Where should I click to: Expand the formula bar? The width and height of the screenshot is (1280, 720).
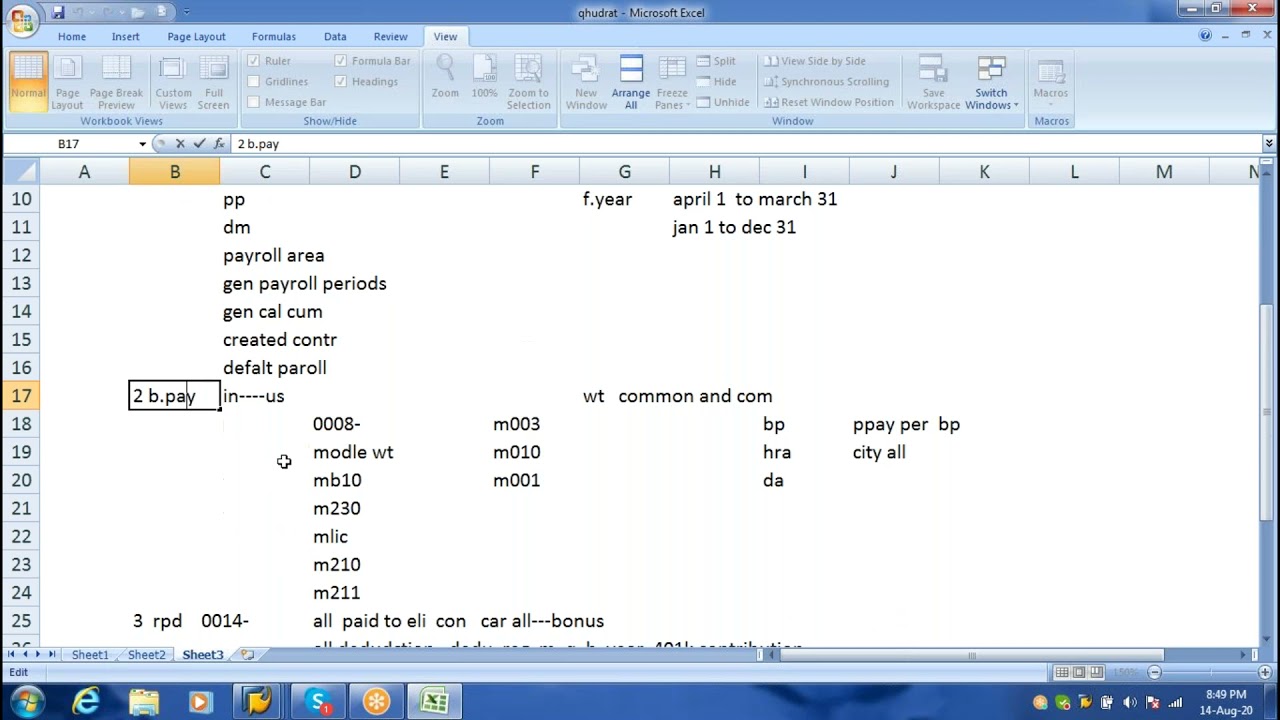[x=1269, y=144]
